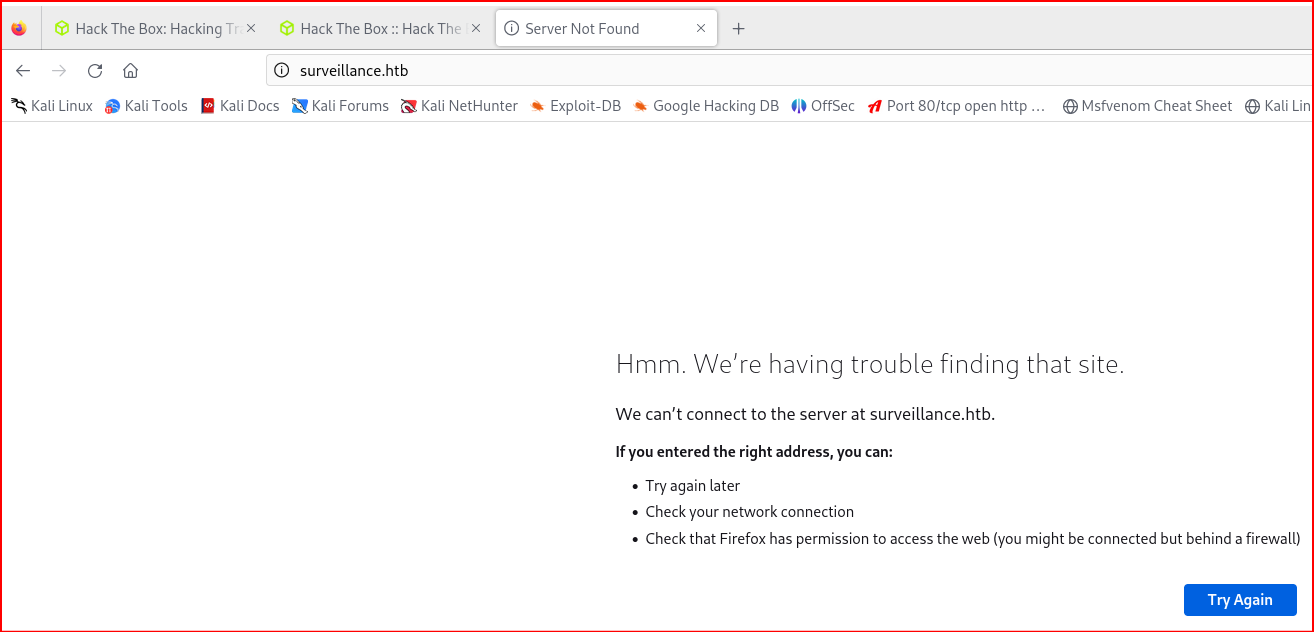This screenshot has height=632, width=1314.
Task: Open the Kali Tools bookmark
Action: (146, 106)
